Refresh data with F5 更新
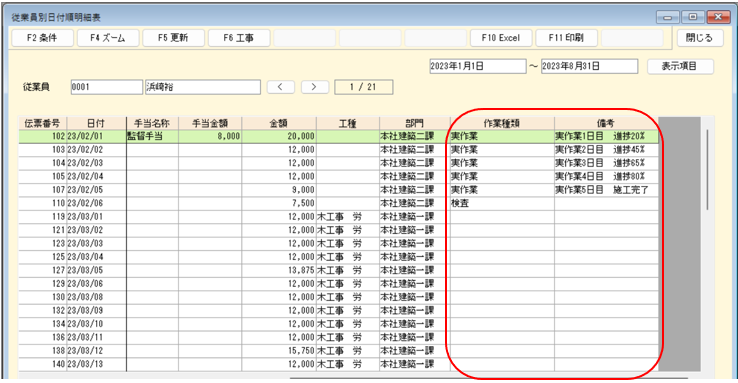This screenshot has height=383, width=738. (x=173, y=38)
